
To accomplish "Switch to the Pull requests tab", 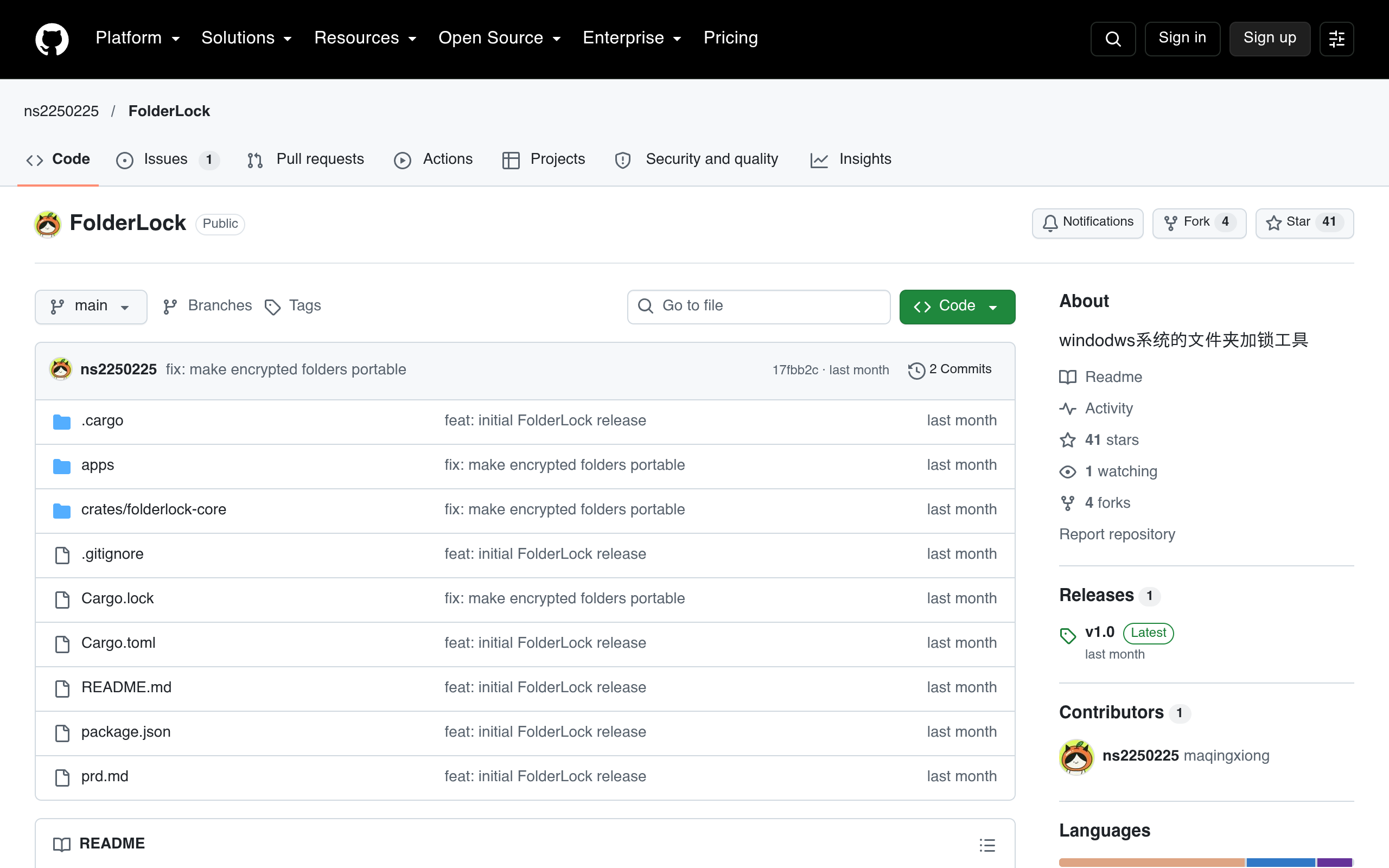I will click(x=305, y=159).
